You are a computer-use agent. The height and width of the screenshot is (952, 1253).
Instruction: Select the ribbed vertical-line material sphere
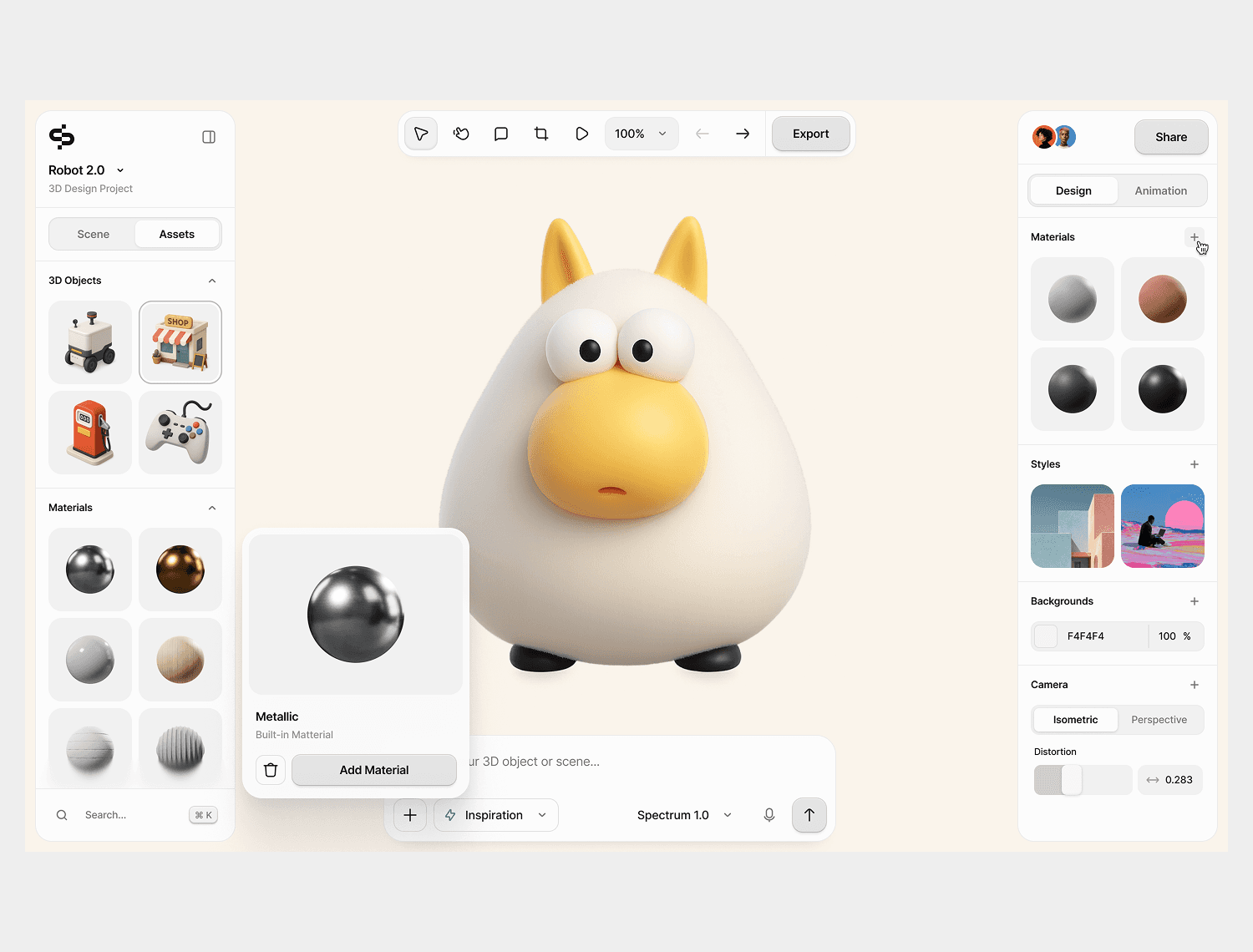[180, 747]
